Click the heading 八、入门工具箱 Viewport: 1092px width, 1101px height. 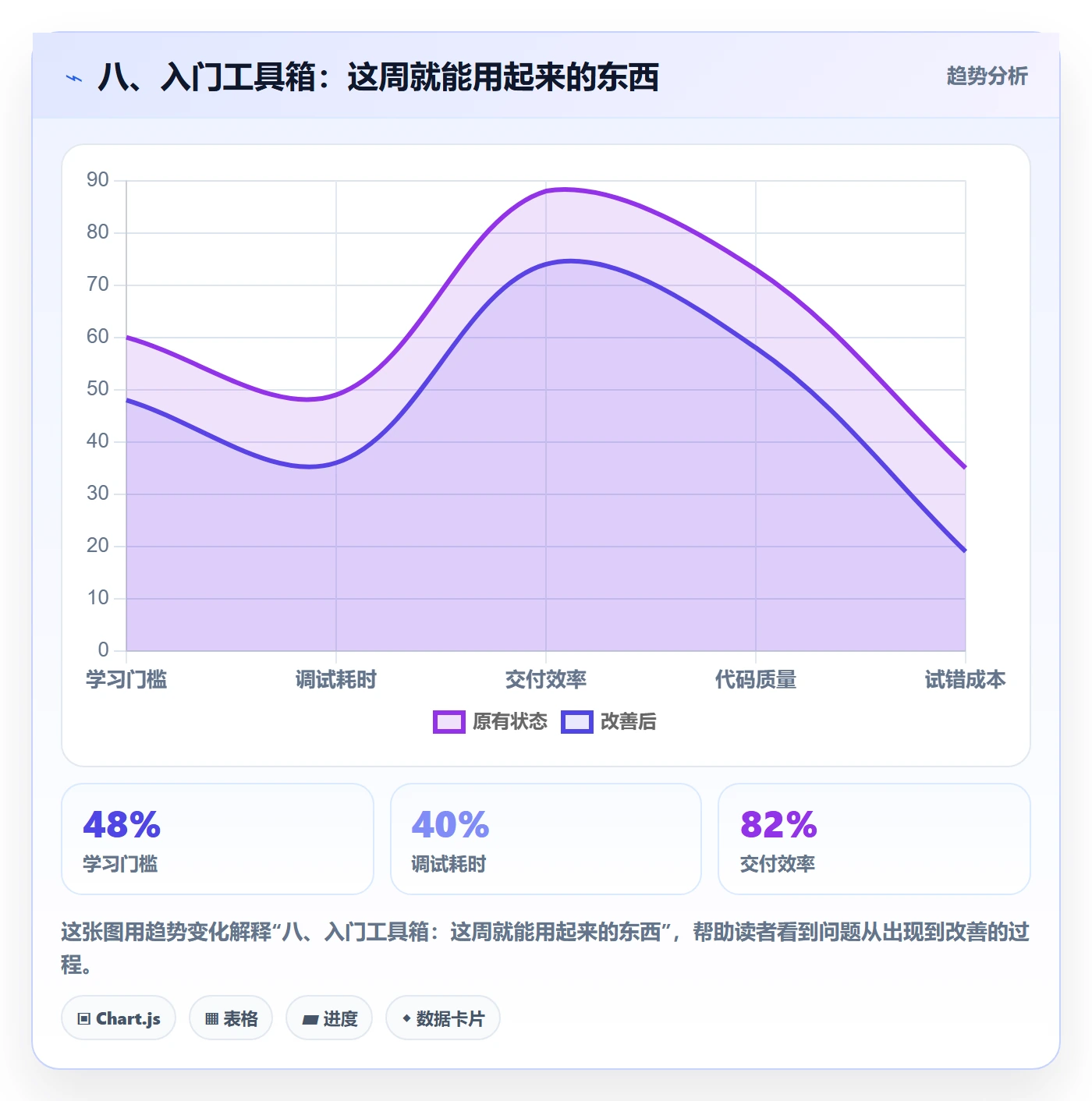point(378,77)
